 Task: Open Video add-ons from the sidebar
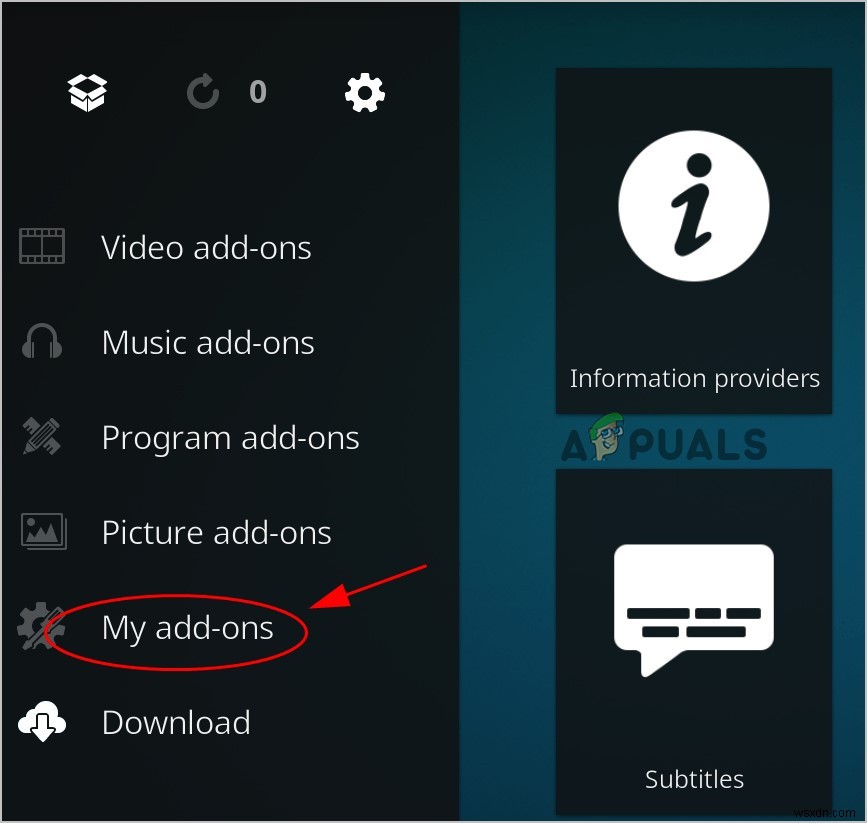coord(206,246)
